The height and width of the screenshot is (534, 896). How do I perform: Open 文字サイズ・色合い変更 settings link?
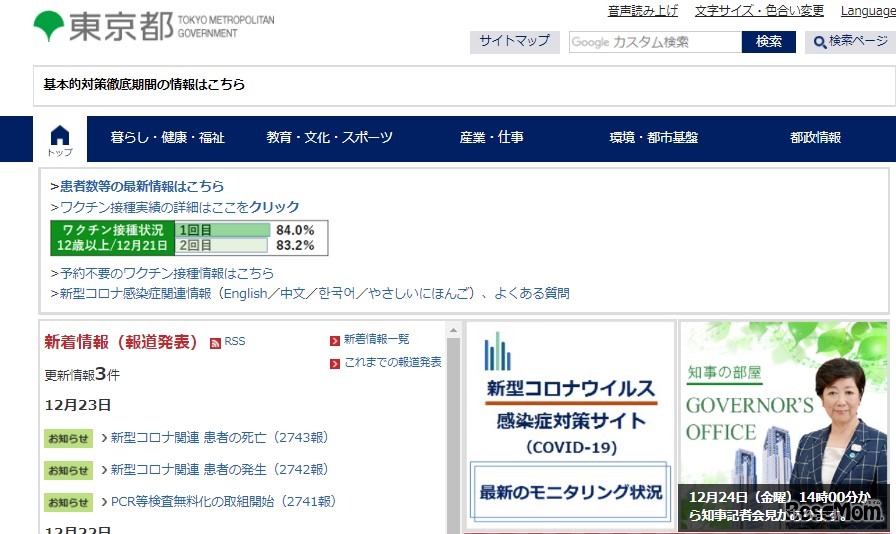click(x=759, y=11)
